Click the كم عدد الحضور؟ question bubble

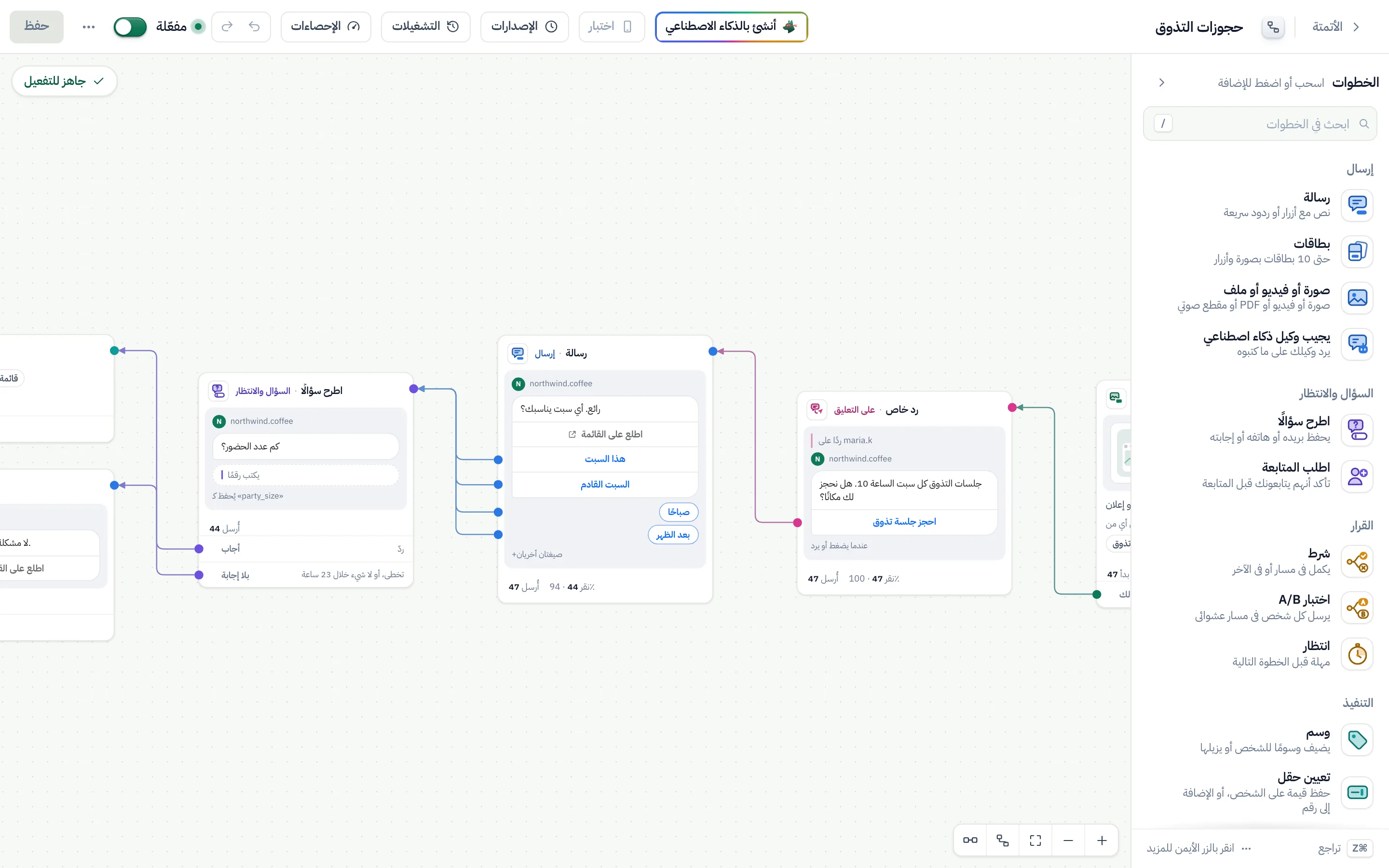[x=306, y=447]
